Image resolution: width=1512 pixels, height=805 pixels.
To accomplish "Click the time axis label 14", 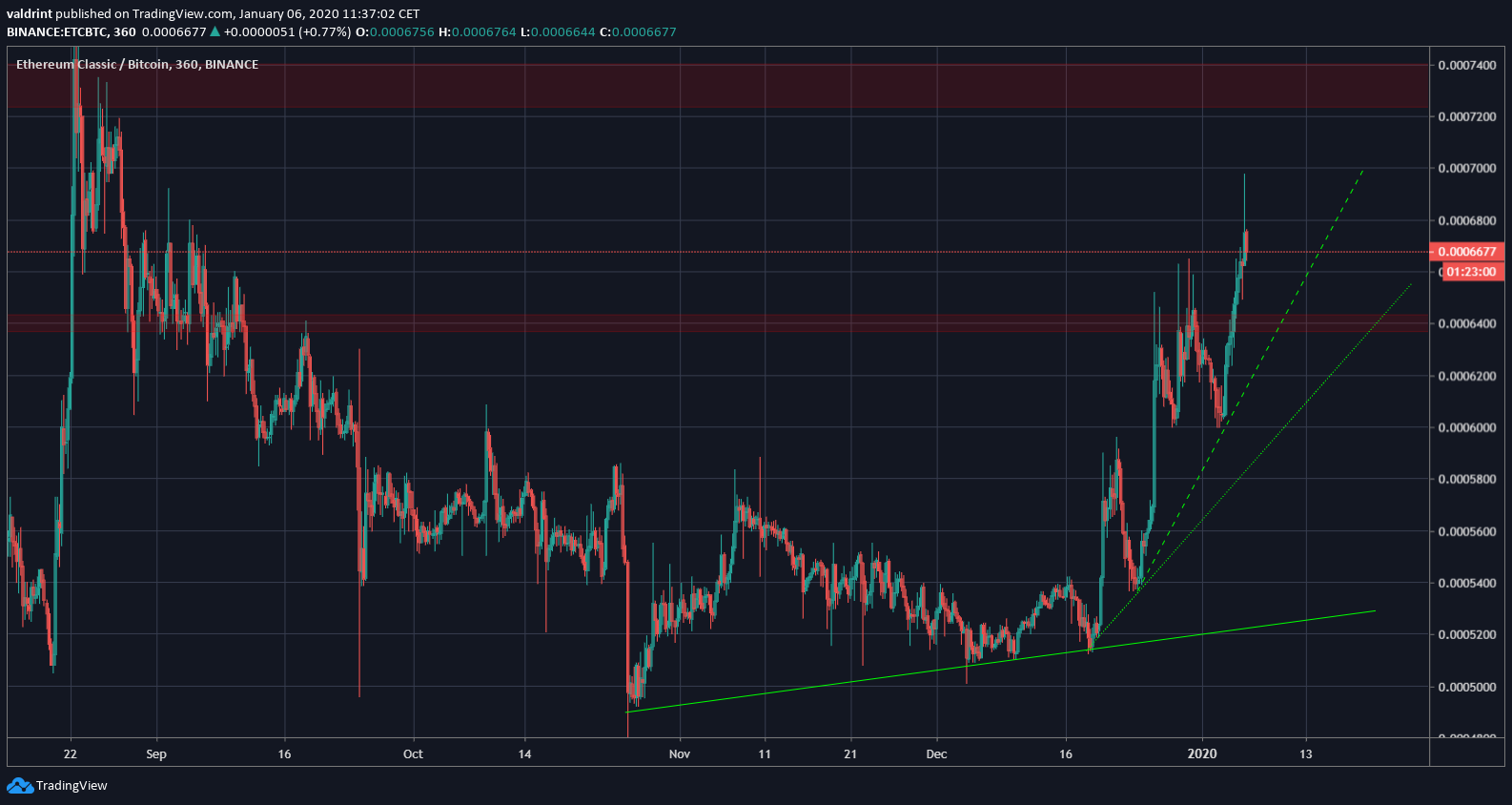I will point(524,753).
